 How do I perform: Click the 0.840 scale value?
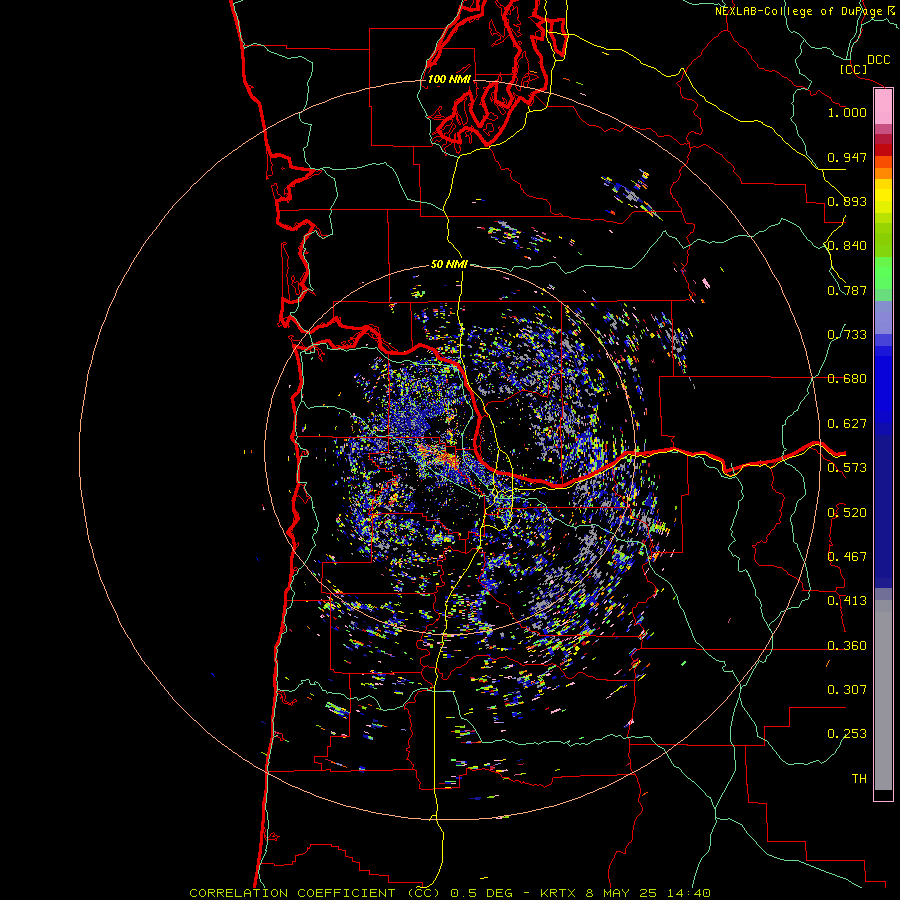[x=847, y=246]
